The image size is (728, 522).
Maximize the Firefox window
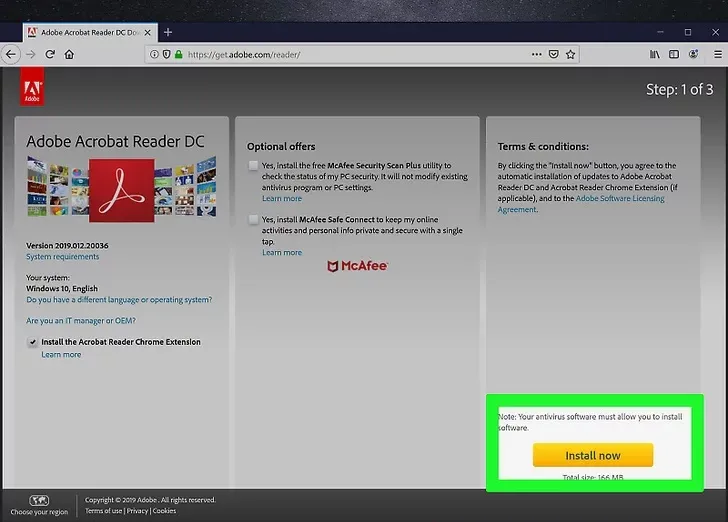point(688,32)
